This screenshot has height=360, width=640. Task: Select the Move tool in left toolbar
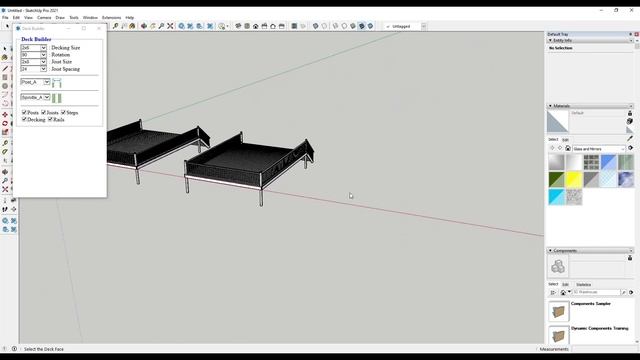tap(5, 115)
